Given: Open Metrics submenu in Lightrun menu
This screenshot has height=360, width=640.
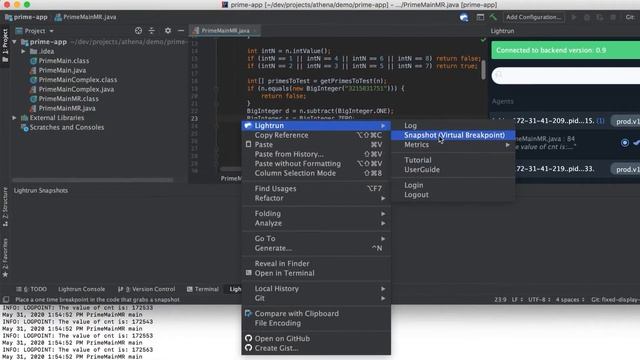Looking at the screenshot, I should [x=453, y=145].
